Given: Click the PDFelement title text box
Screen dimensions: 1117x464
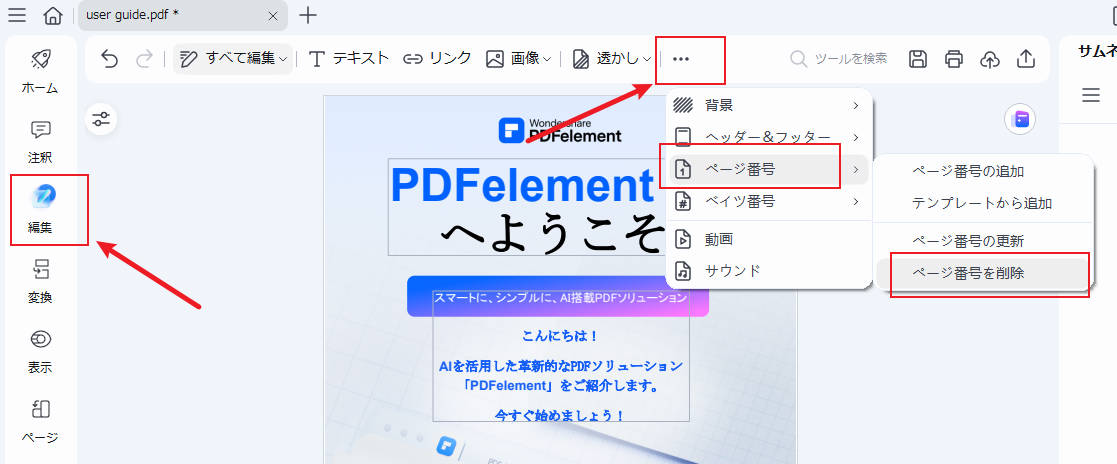Looking at the screenshot, I should point(526,207).
